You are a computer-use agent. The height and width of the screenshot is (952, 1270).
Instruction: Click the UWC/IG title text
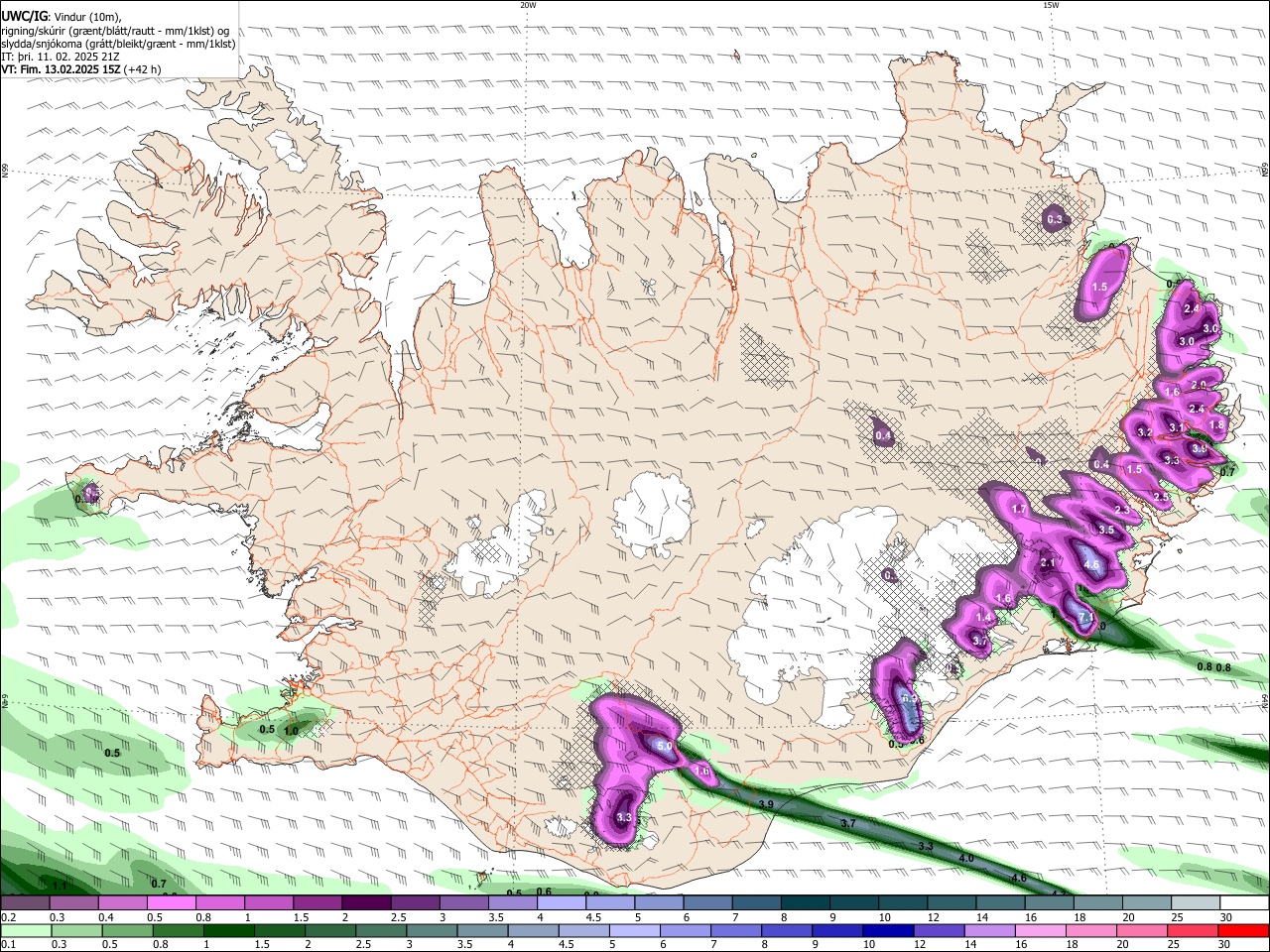coord(23,16)
